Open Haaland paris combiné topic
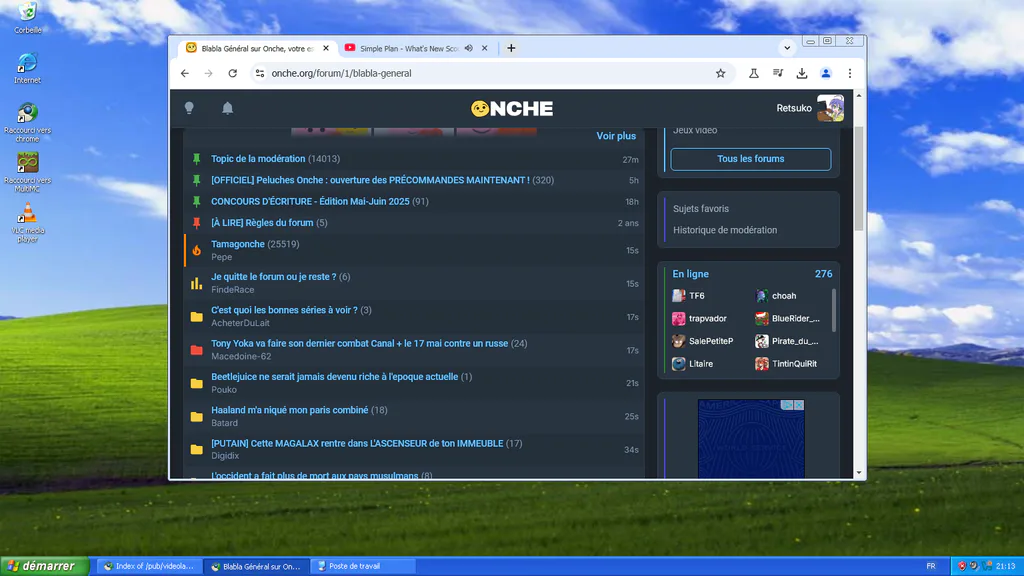Image resolution: width=1024 pixels, height=576 pixels. pyautogui.click(x=289, y=410)
